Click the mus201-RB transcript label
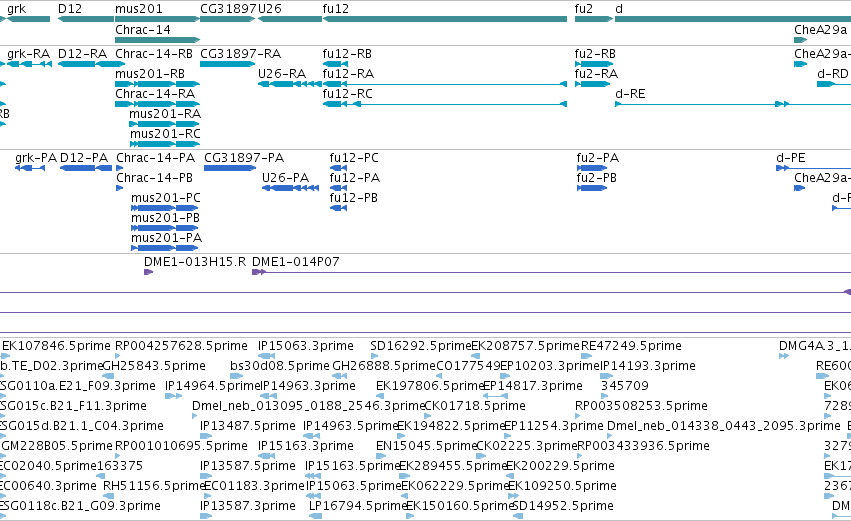 (x=150, y=74)
